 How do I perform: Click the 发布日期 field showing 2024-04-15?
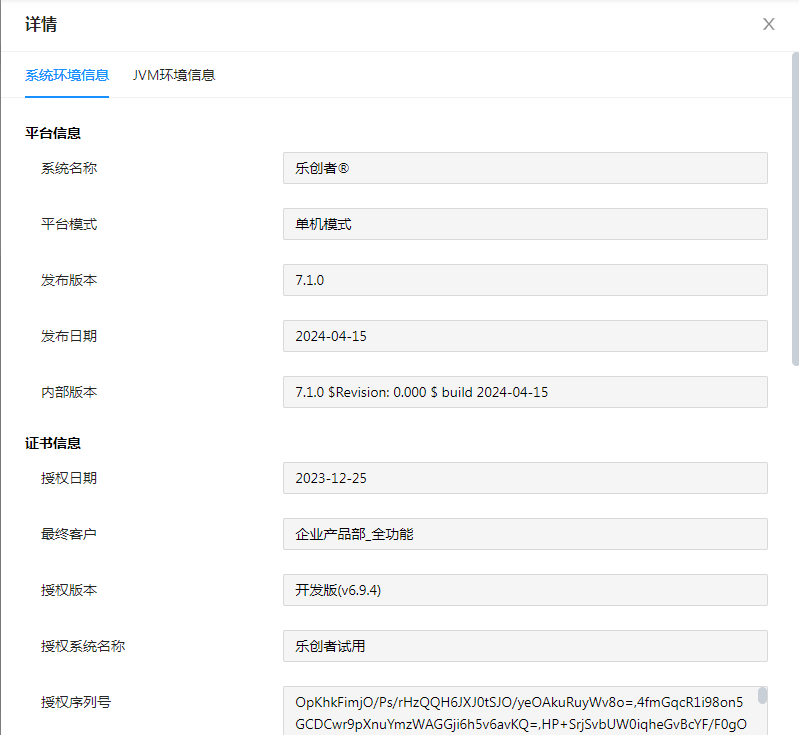coord(525,336)
